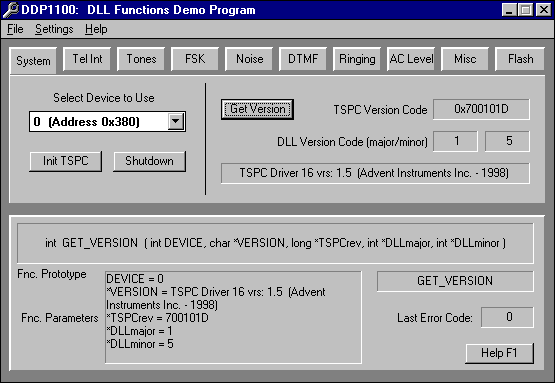Image resolution: width=555 pixels, height=383 pixels.
Task: Click the TSPC Driver 16 version string field
Action: click(x=375, y=173)
